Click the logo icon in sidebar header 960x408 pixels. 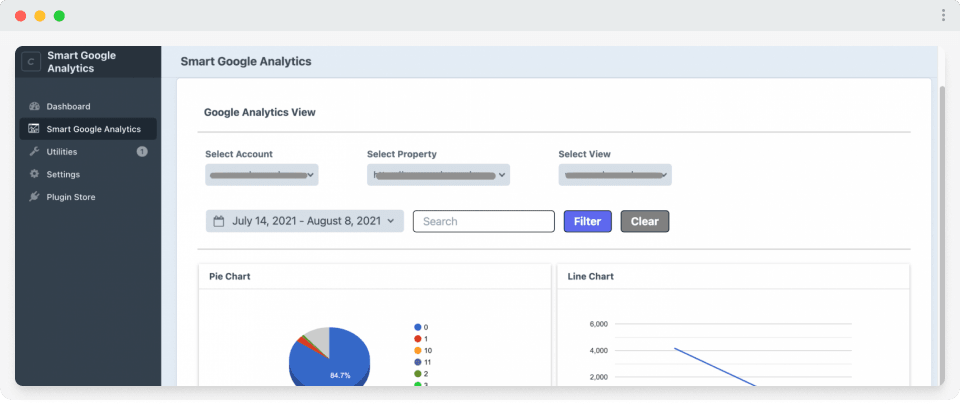[31, 62]
